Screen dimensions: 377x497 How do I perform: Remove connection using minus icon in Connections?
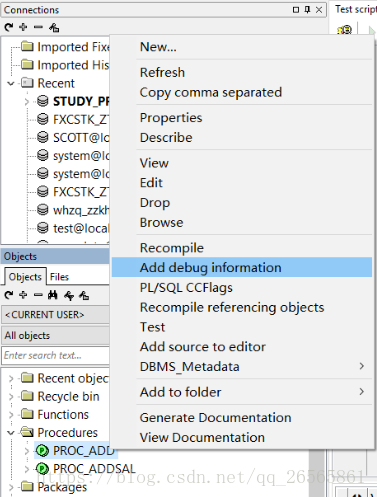click(38, 27)
